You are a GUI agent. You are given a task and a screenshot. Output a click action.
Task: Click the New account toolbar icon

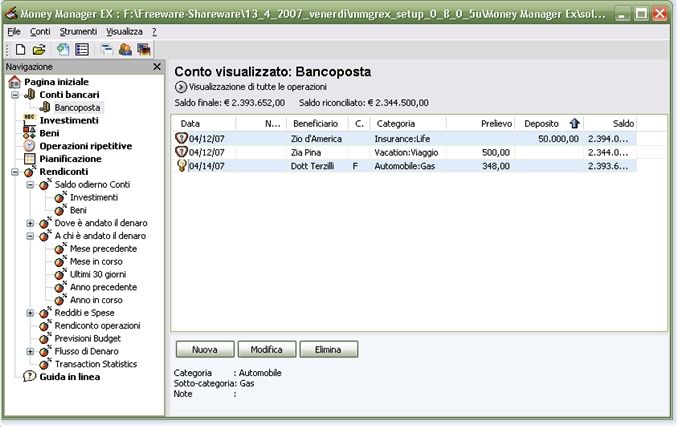(63, 50)
